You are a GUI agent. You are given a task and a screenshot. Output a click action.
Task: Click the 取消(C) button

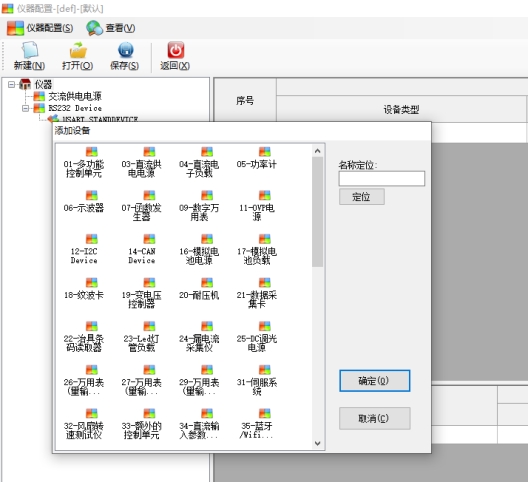374,418
